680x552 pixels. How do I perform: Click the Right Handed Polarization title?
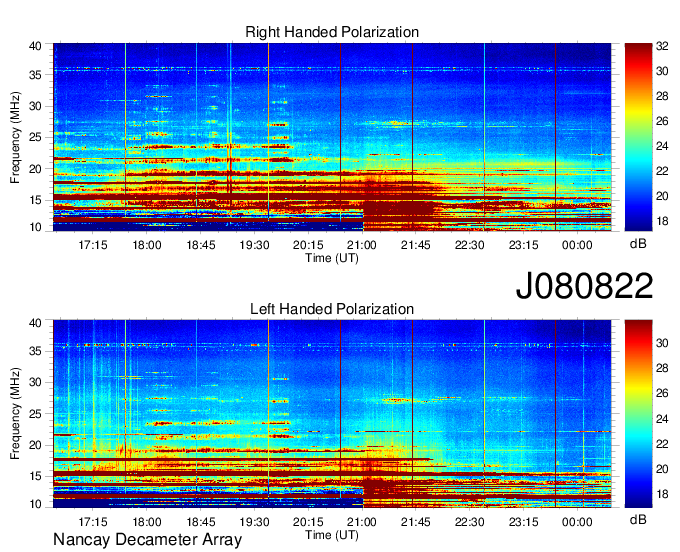point(332,32)
